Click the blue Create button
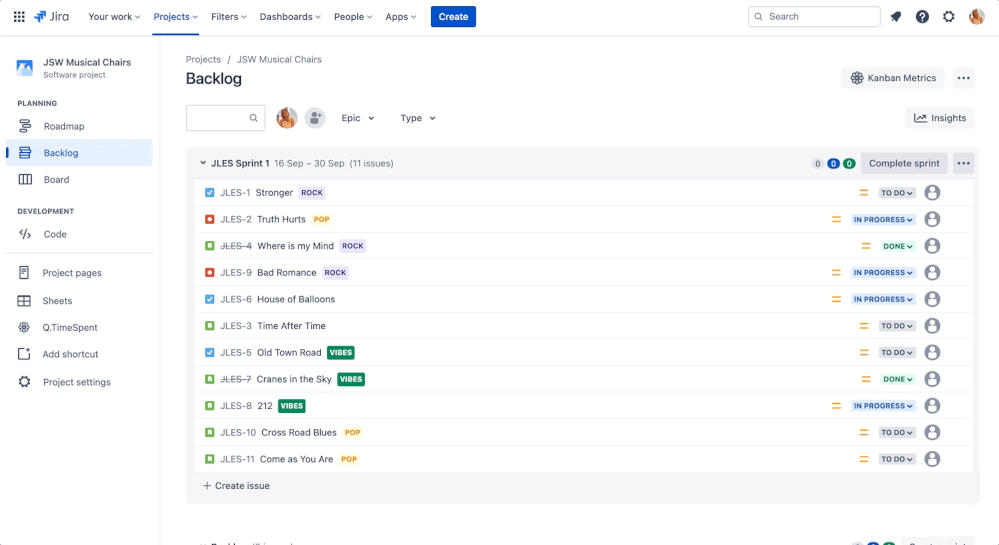999x545 pixels. point(453,17)
